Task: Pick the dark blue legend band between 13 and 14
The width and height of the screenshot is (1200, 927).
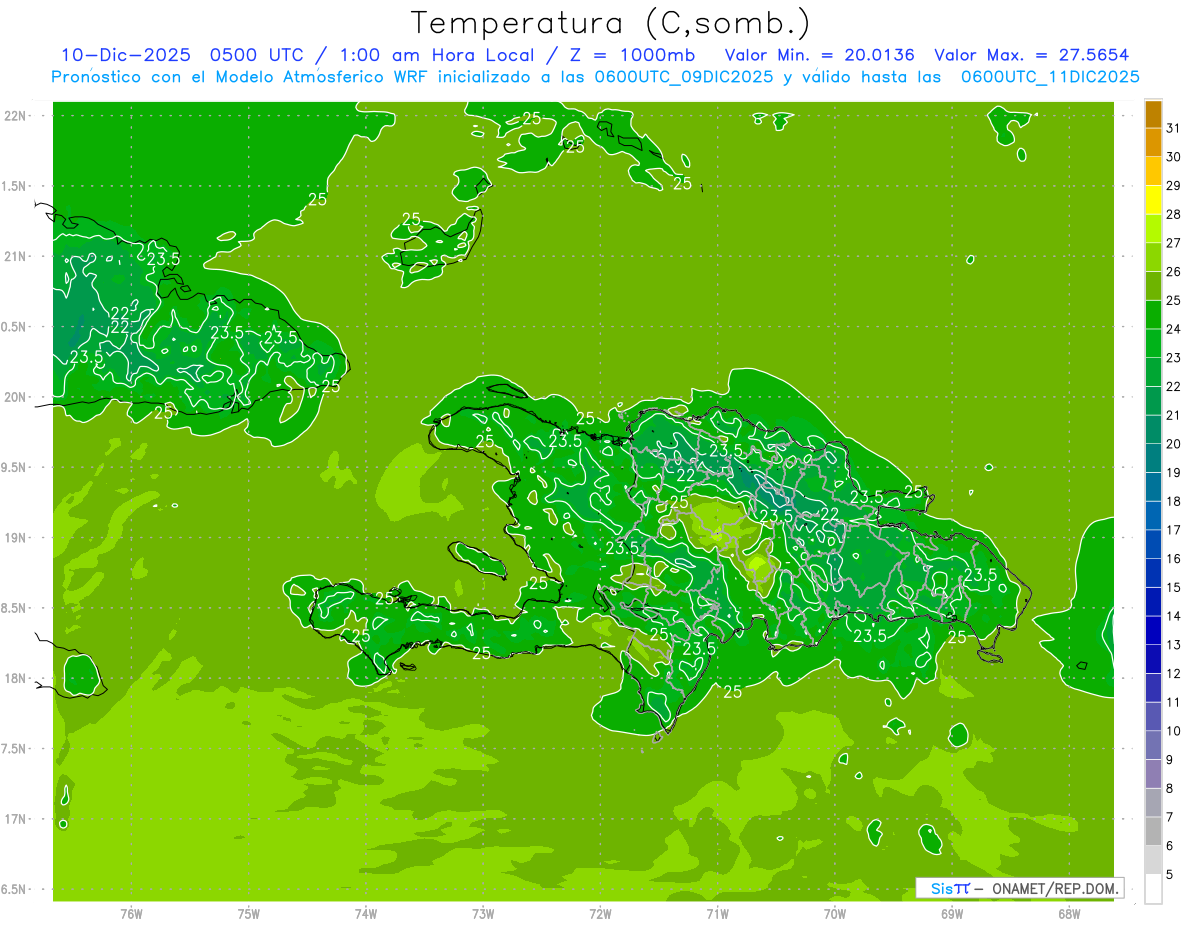Action: [x=1153, y=632]
